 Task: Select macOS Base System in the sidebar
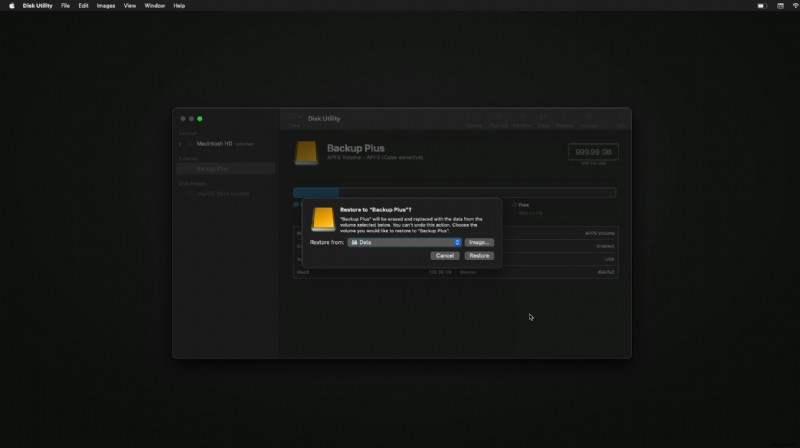(222, 194)
